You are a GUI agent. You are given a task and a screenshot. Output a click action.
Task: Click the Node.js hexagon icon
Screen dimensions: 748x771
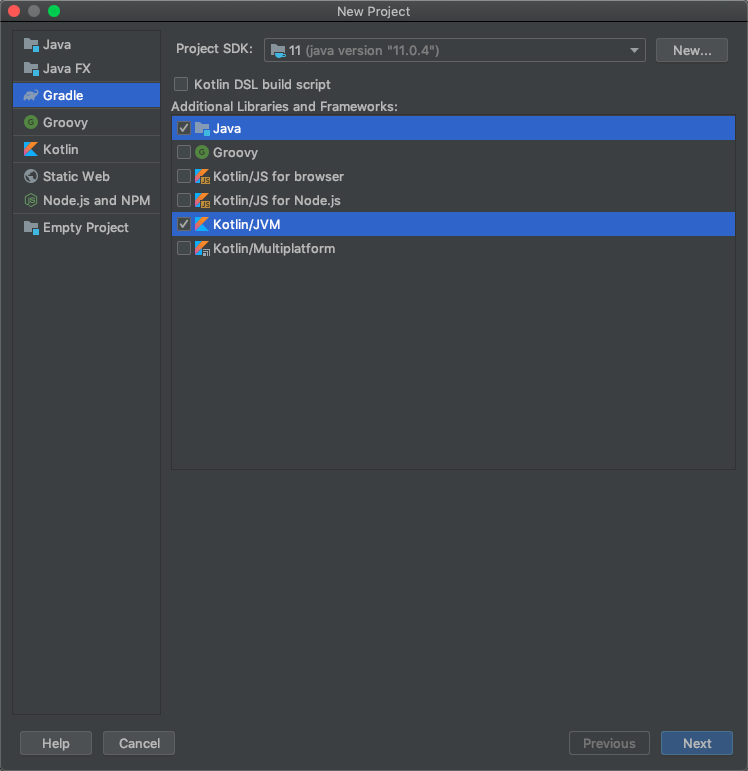pos(31,200)
